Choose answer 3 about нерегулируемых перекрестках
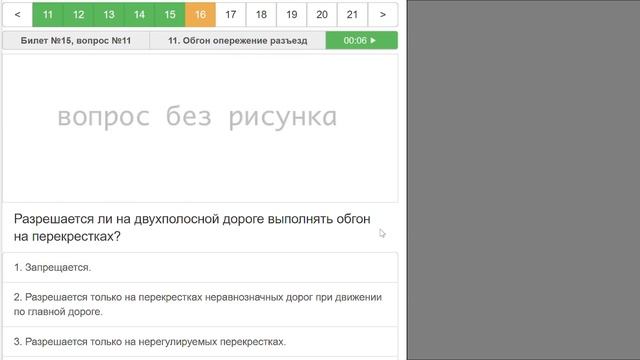The height and width of the screenshot is (360, 640). coord(200,342)
